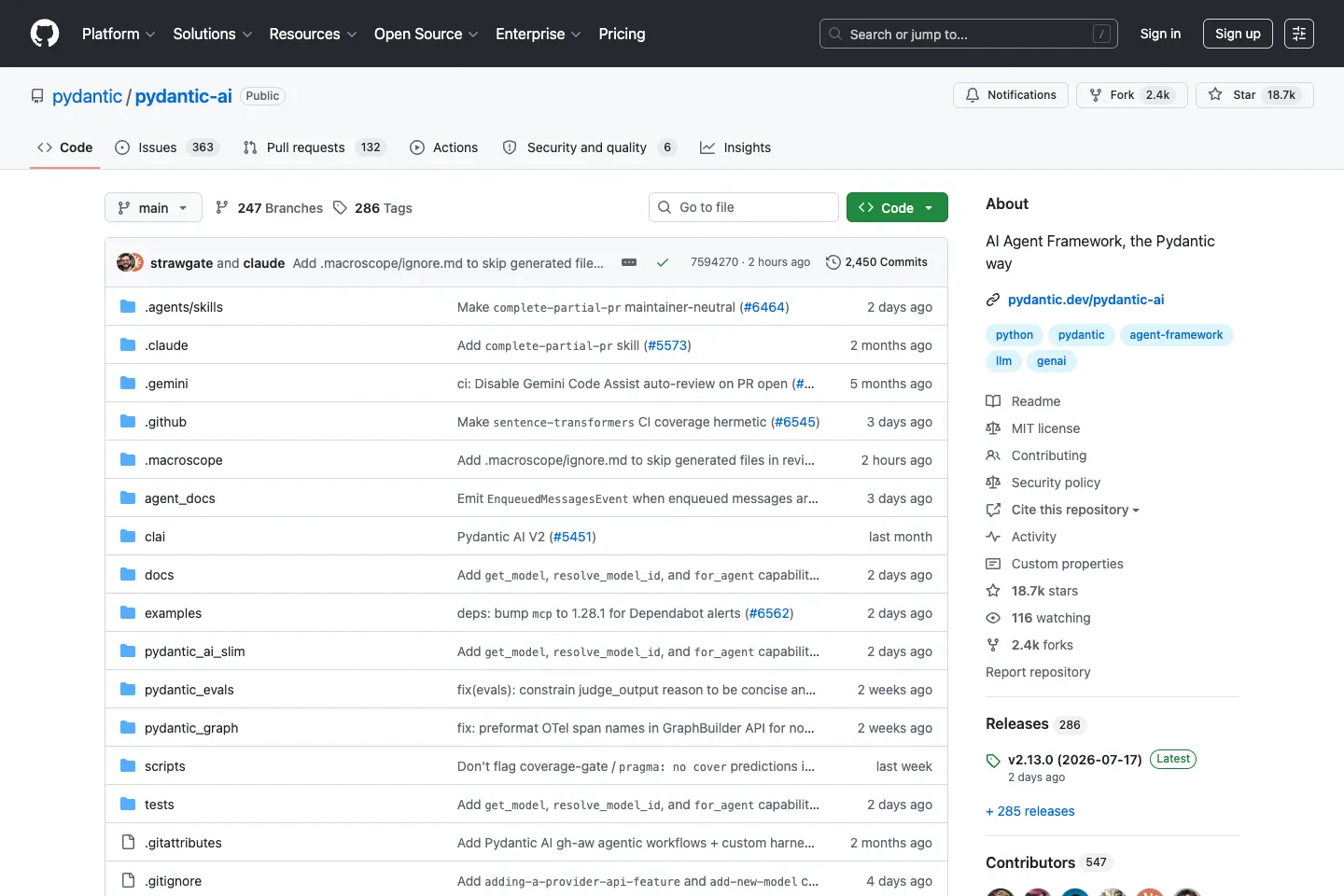1344x896 pixels.
Task: Click the book icon next to Readme
Action: (993, 401)
